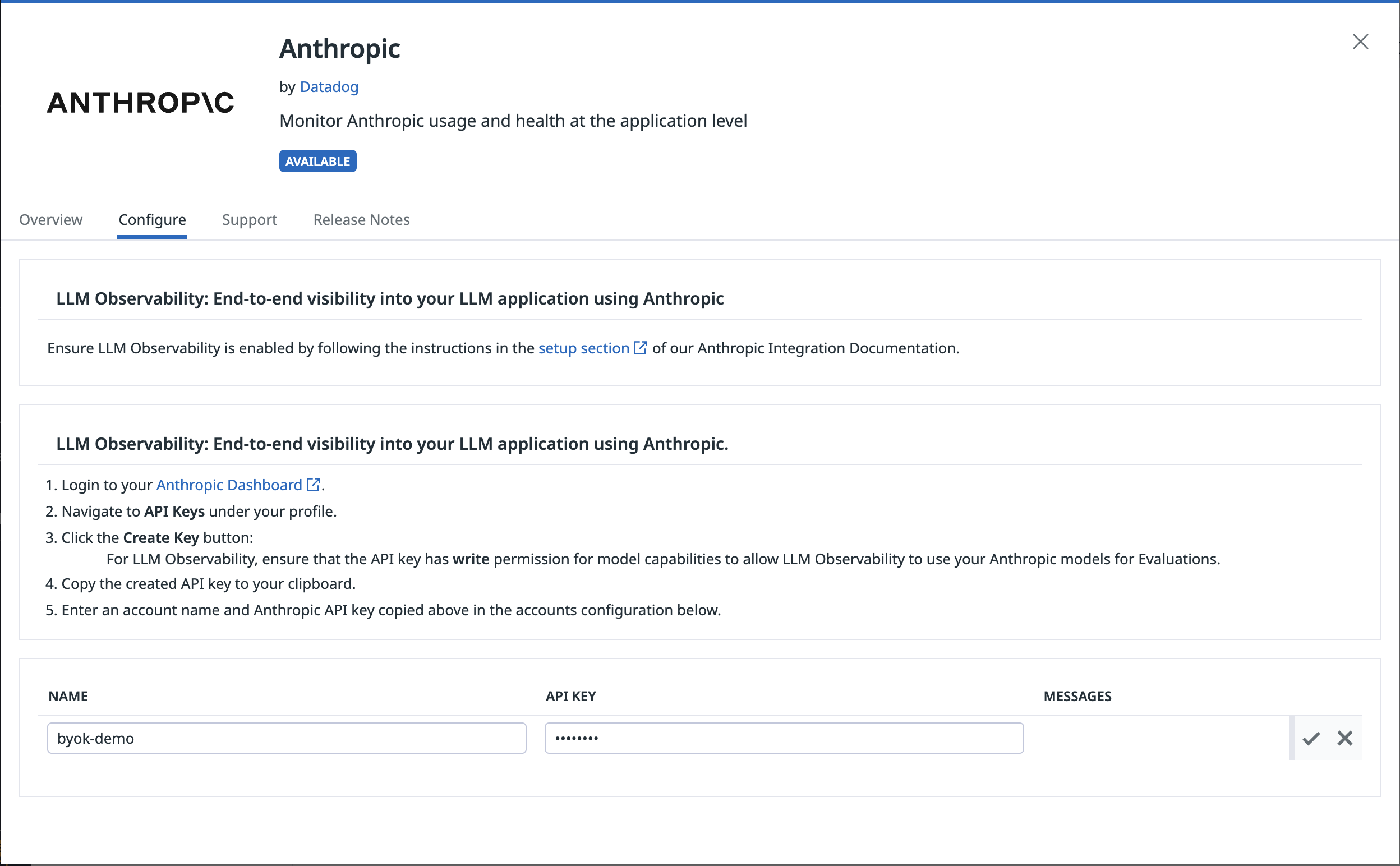Save the account row with the checkmark icon
The image size is (1400, 866).
pos(1311,738)
